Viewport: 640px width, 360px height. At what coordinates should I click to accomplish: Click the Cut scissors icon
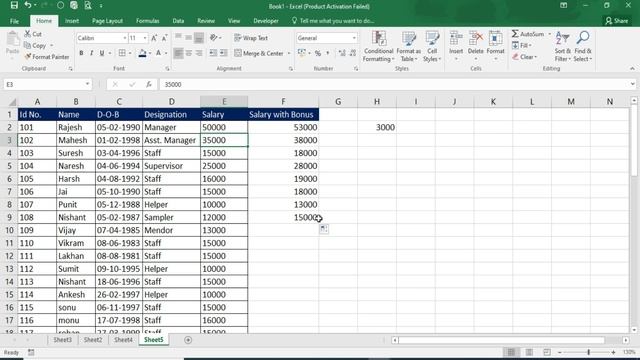[28, 34]
